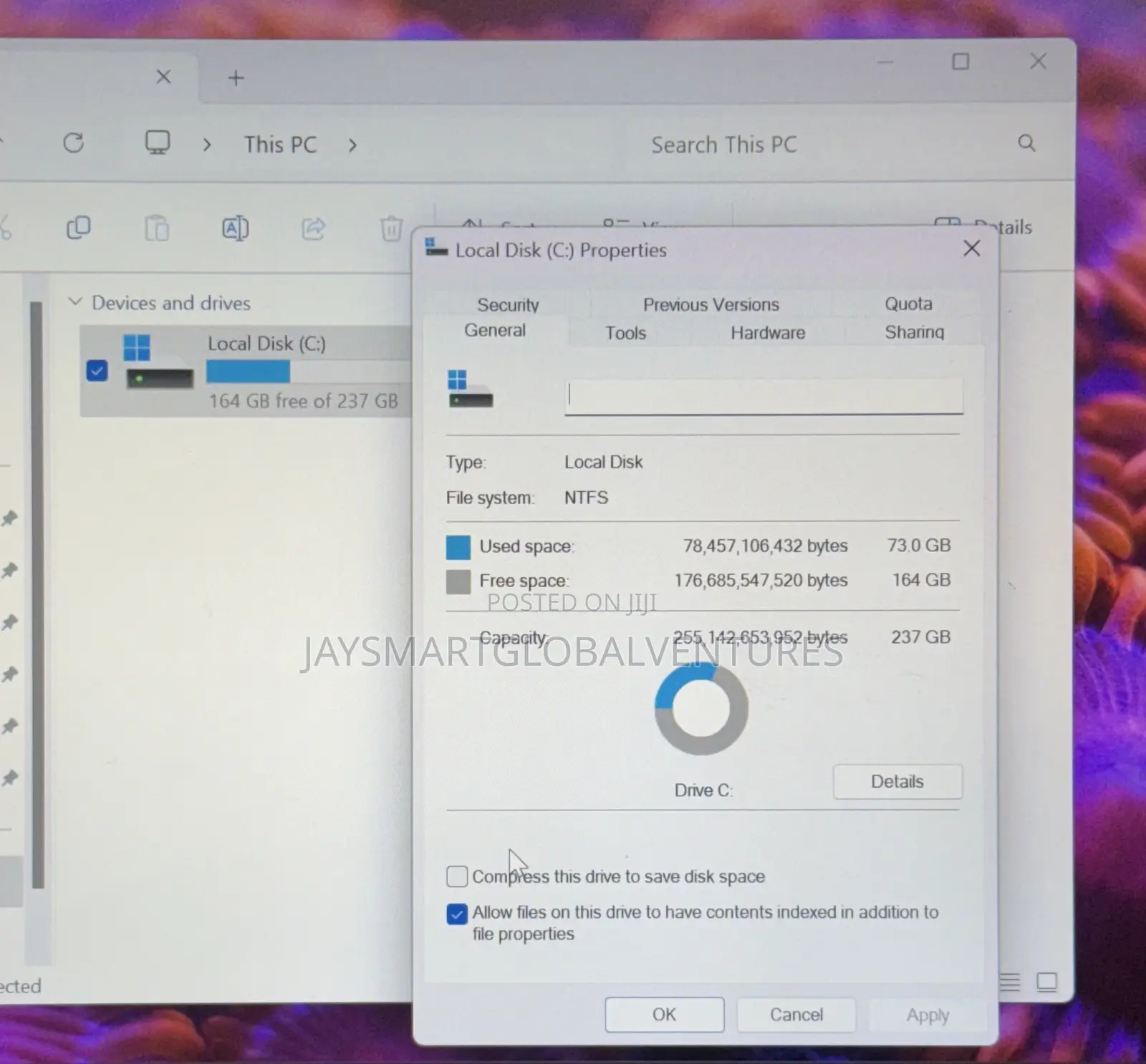The width and height of the screenshot is (1146, 1064).
Task: Collapse the Devices and drives group
Action: coord(74,301)
